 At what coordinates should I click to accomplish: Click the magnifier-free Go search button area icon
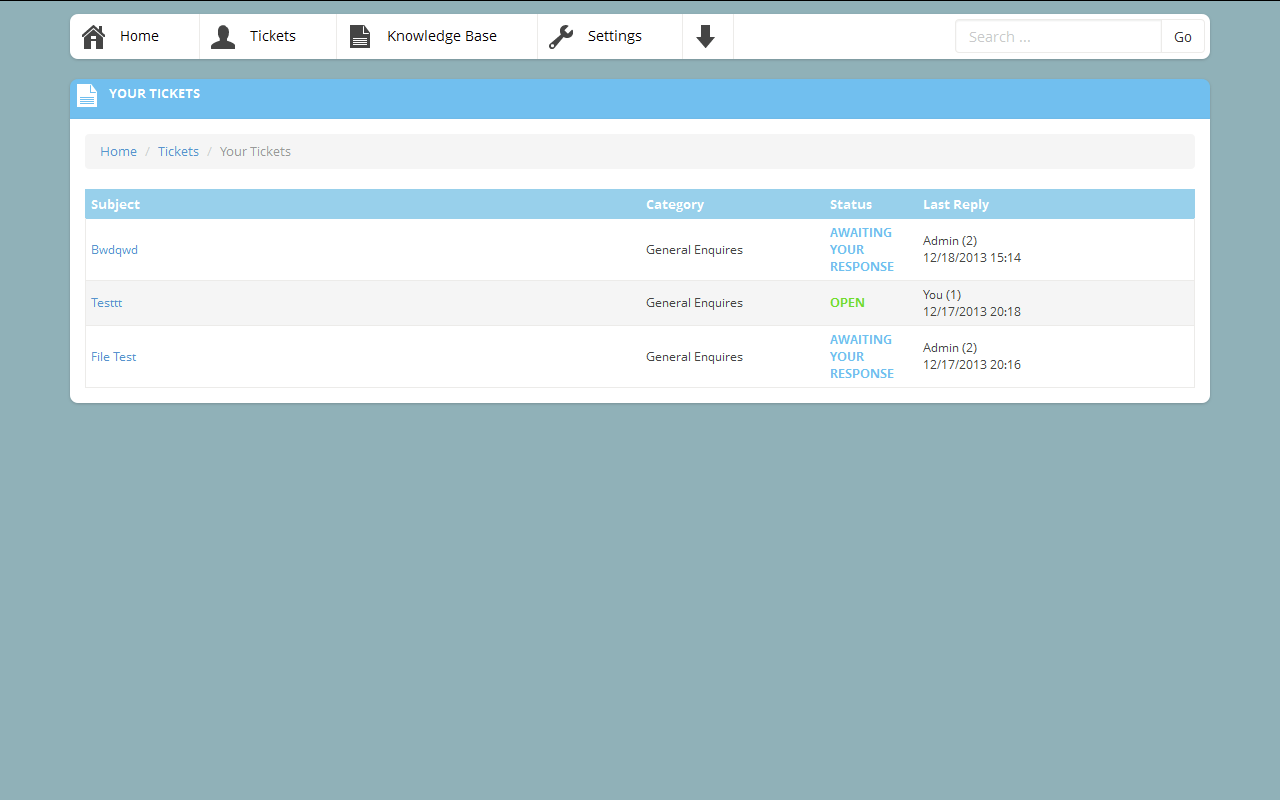coord(1182,36)
